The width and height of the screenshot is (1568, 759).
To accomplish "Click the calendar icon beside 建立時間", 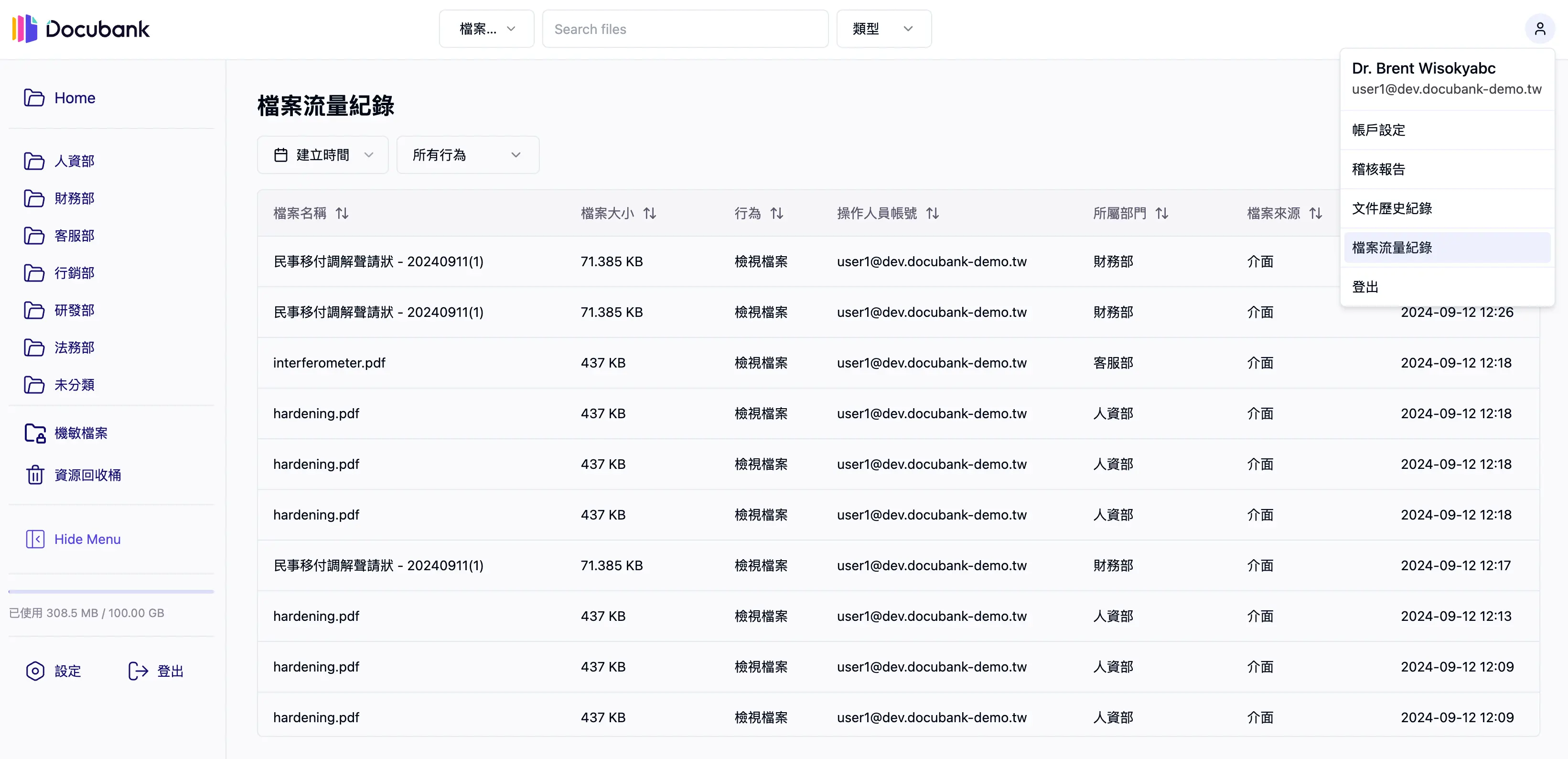I will point(281,155).
